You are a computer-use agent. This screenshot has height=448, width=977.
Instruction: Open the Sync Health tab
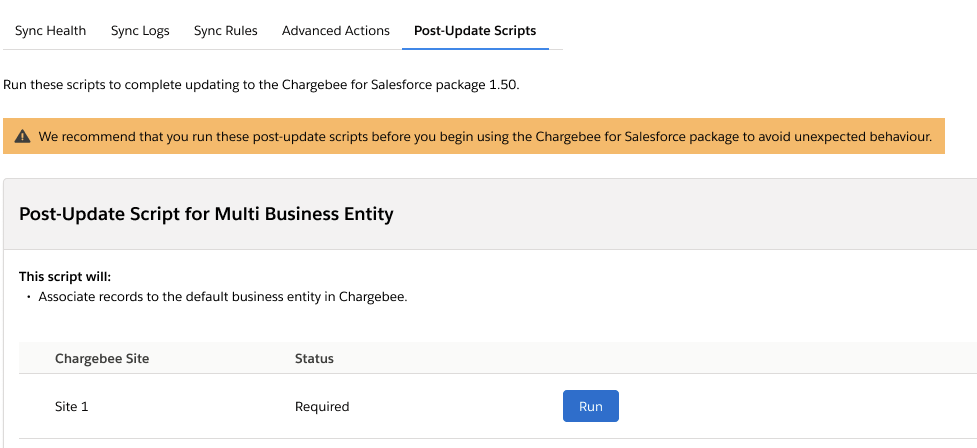tap(50, 31)
